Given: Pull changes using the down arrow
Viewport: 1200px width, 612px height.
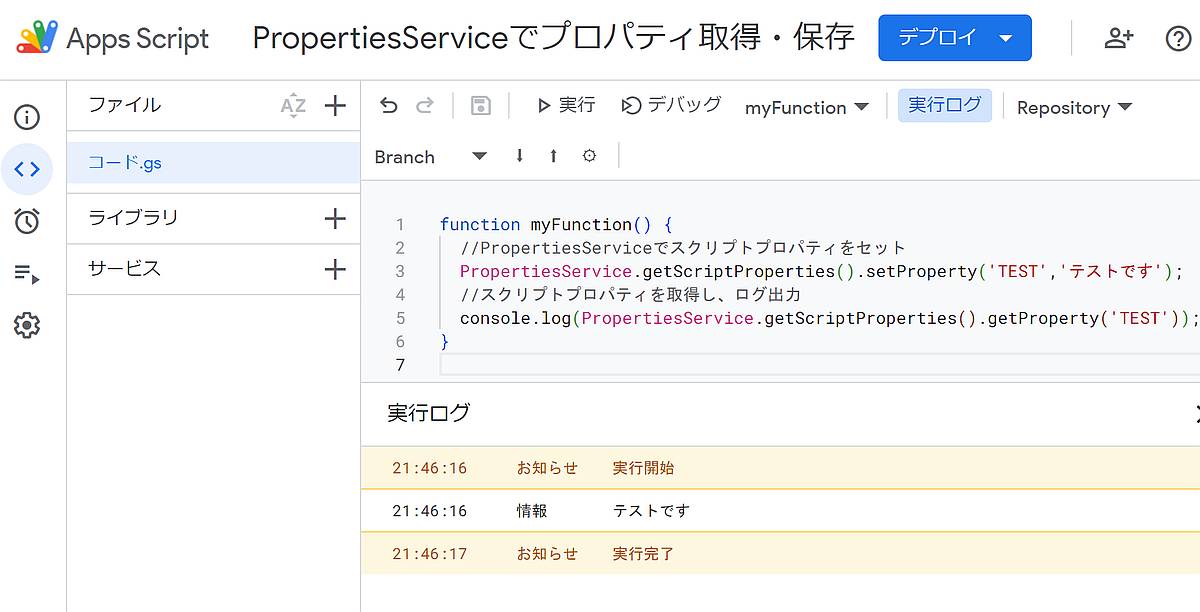Looking at the screenshot, I should 518,156.
